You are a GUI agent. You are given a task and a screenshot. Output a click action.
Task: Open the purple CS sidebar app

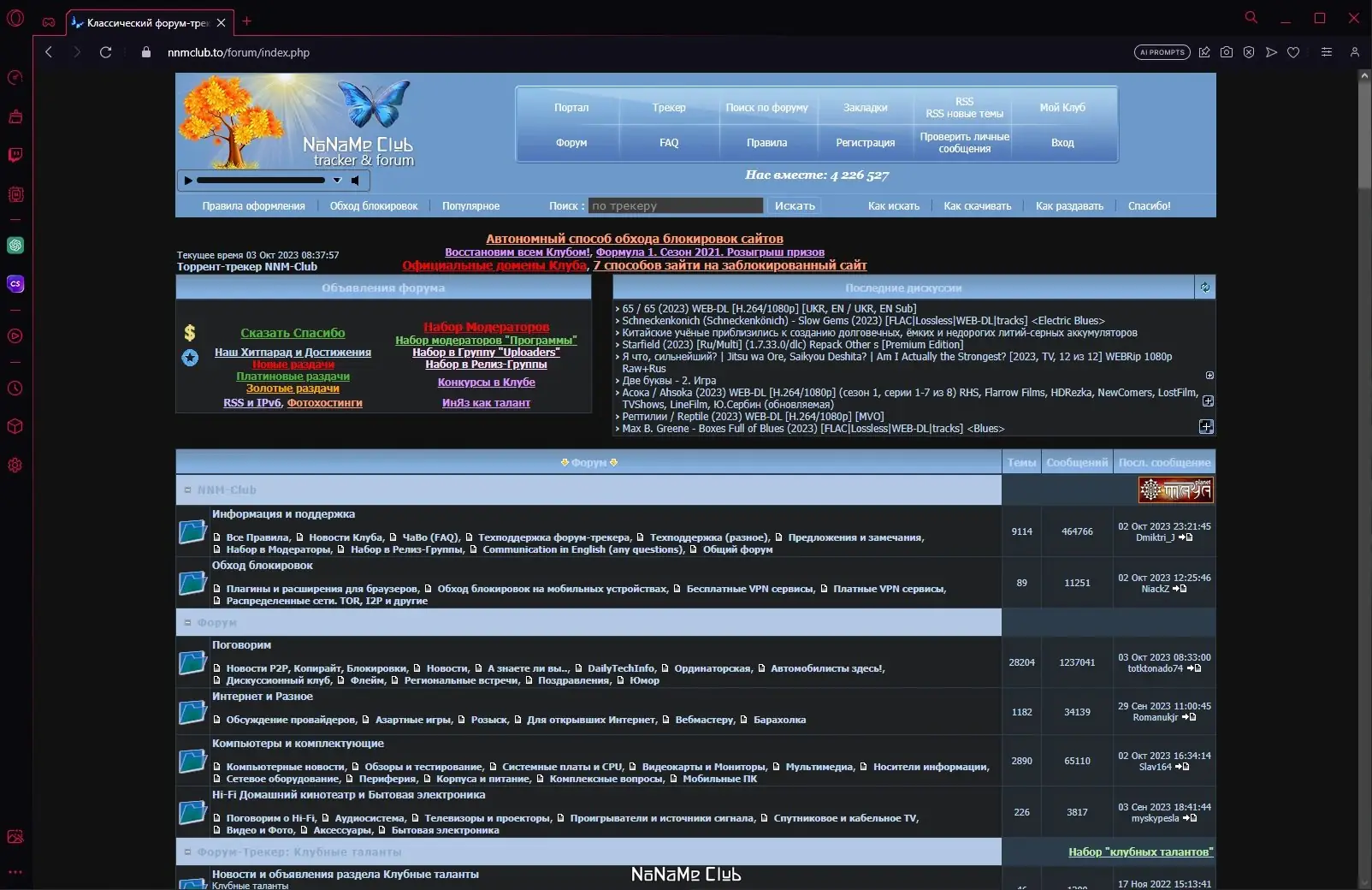pos(15,284)
